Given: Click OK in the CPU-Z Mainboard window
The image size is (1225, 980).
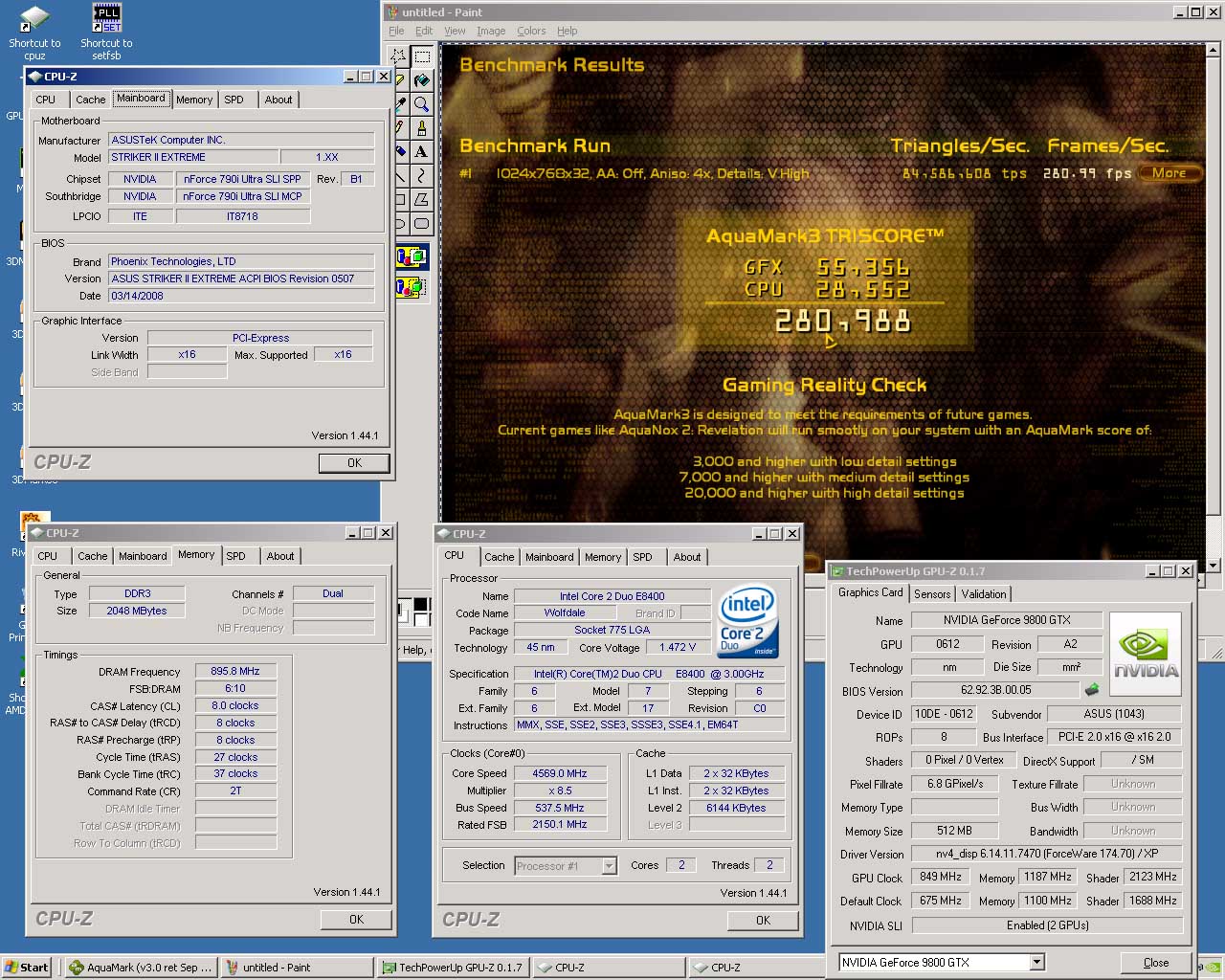Looking at the screenshot, I should 354,463.
